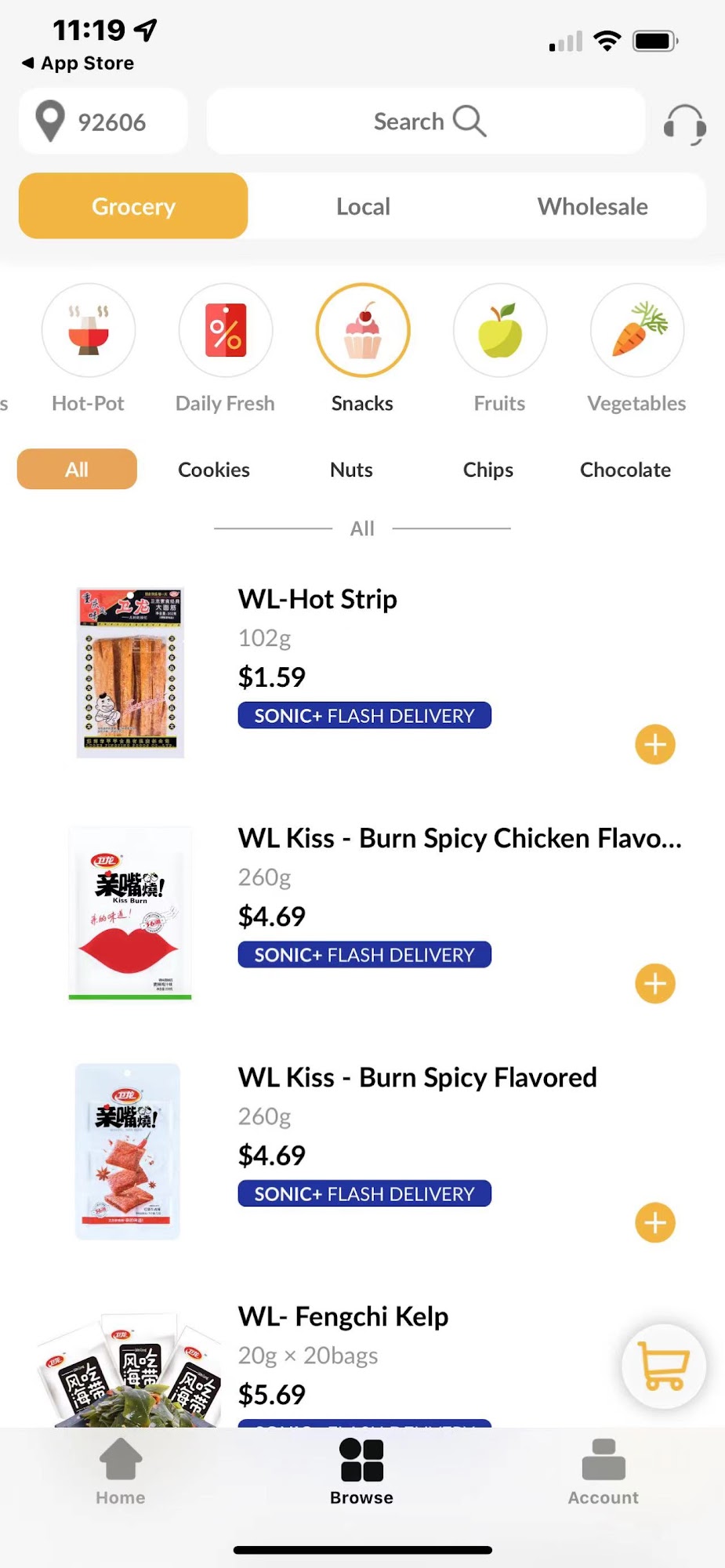Select the Hot-Pot category icon
This screenshot has height=1568, width=725.
(x=89, y=331)
